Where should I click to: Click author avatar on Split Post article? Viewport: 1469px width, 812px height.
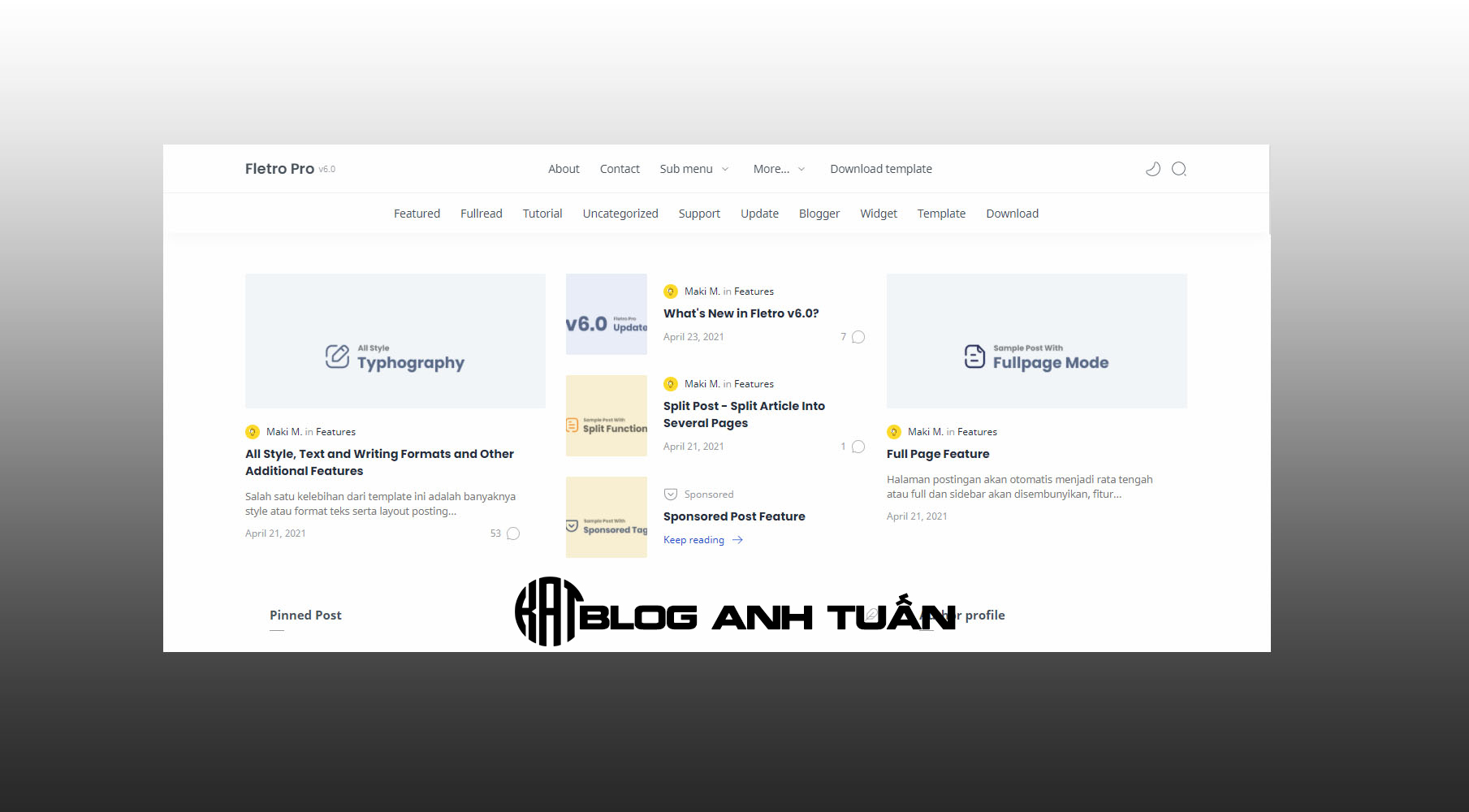(x=671, y=384)
